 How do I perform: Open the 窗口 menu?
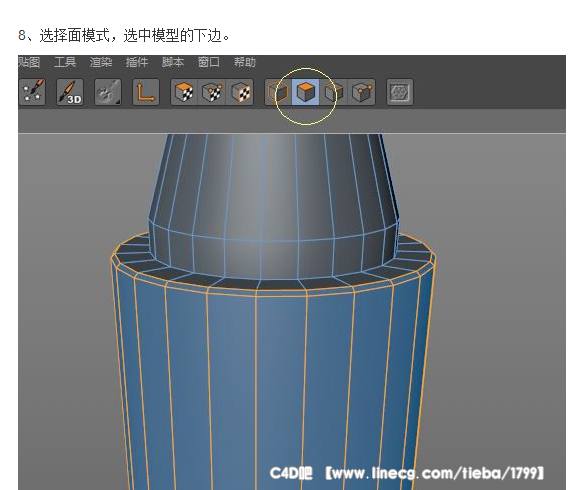[x=209, y=62]
